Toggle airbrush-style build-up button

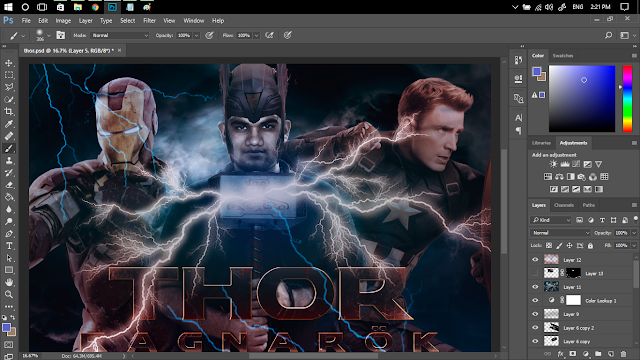coord(269,36)
